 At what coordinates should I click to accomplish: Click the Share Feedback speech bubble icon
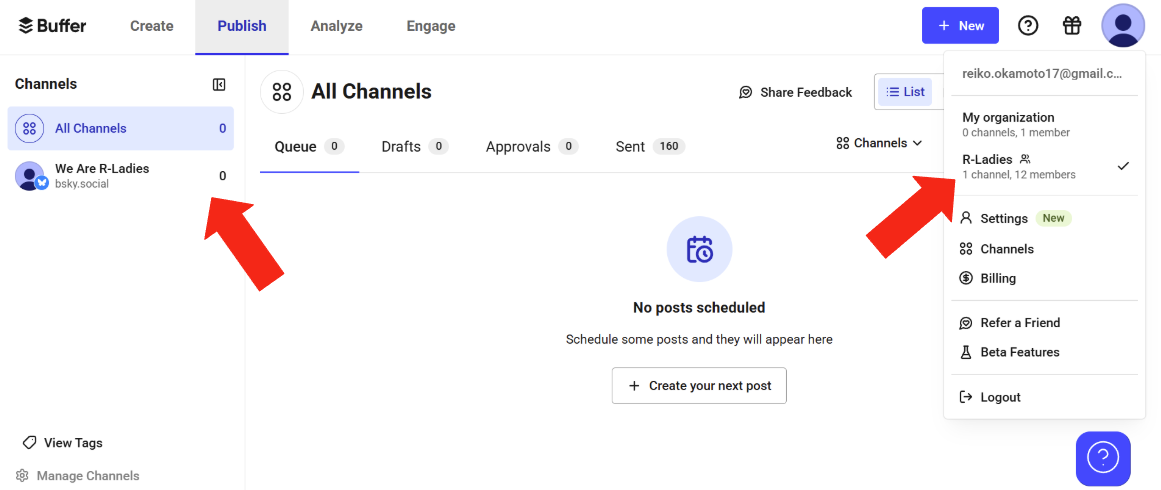point(746,93)
